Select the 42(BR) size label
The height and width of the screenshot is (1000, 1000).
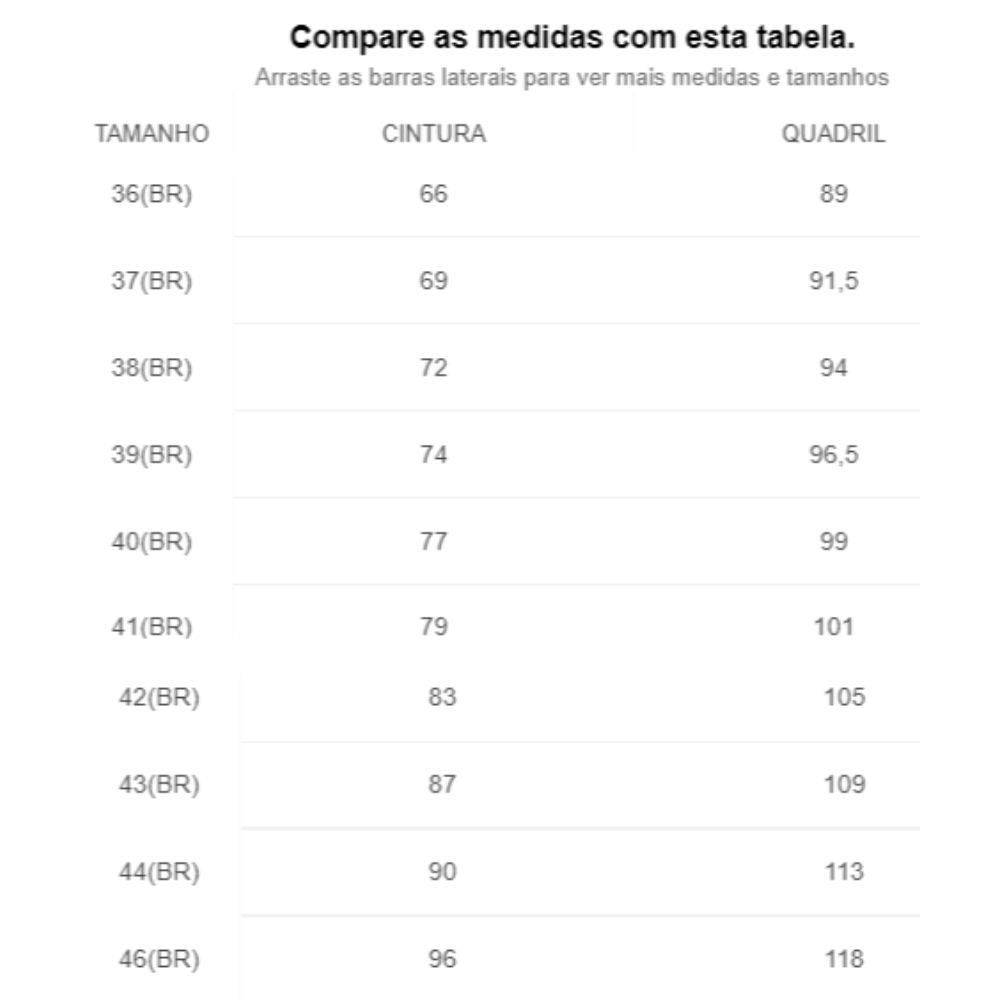[159, 697]
